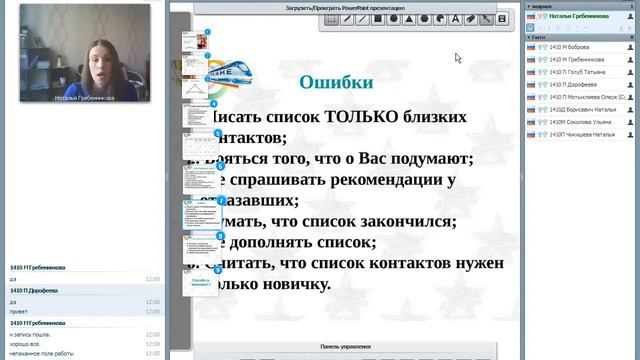Choose the thin line drawing tool
Viewport: 640px width, 360px height.
(362, 19)
